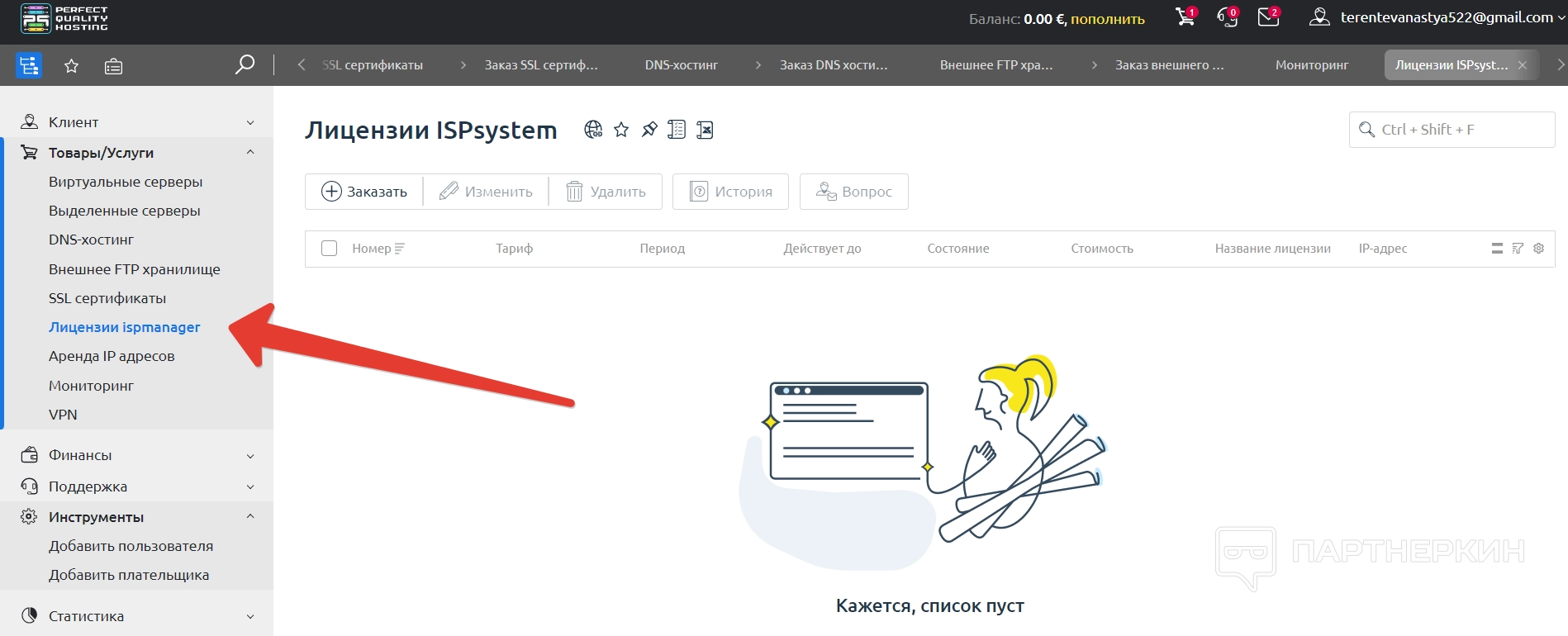
Task: Export the list with the Excel icon
Action: pos(705,130)
